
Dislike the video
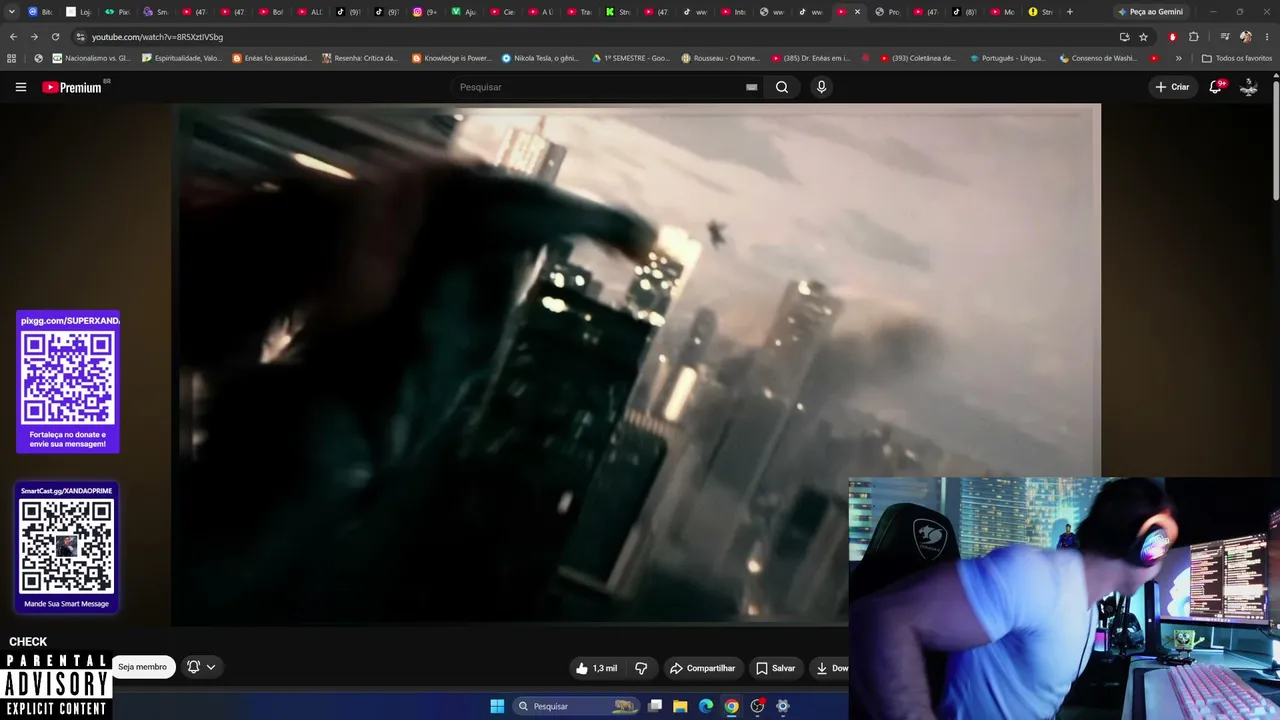(642, 668)
